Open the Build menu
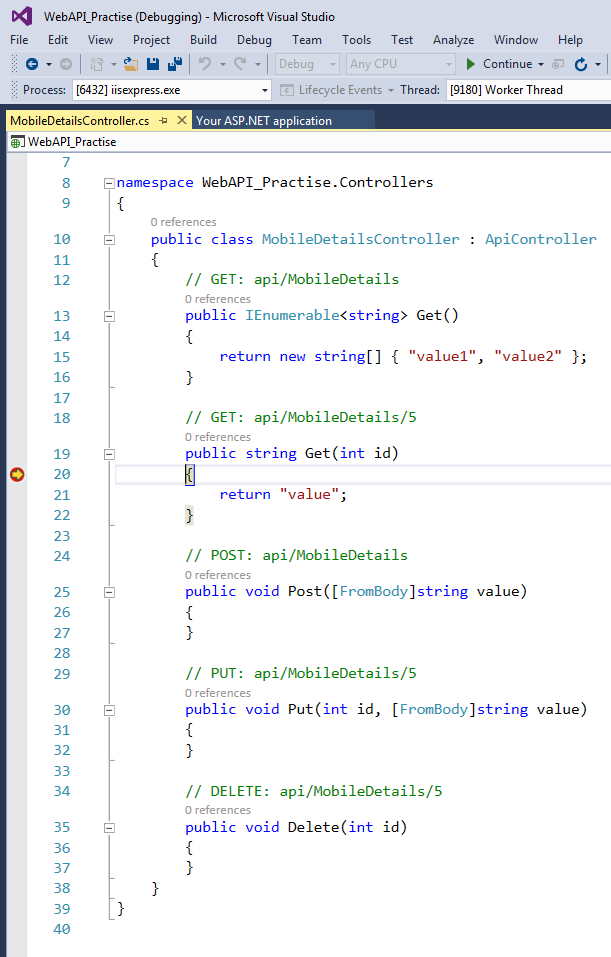611x957 pixels. coord(203,40)
